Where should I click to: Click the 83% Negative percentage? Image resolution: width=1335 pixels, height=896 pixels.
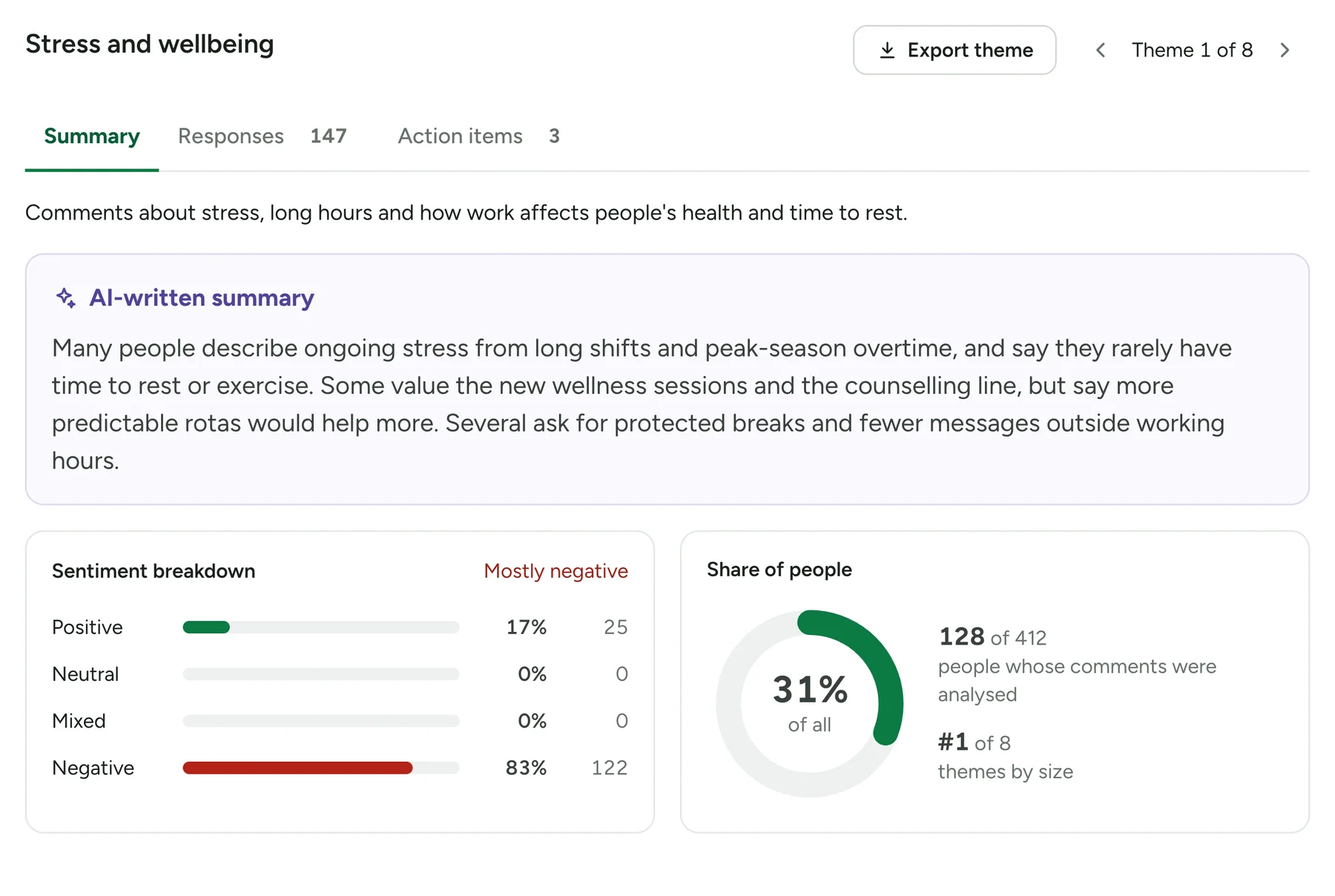(526, 768)
